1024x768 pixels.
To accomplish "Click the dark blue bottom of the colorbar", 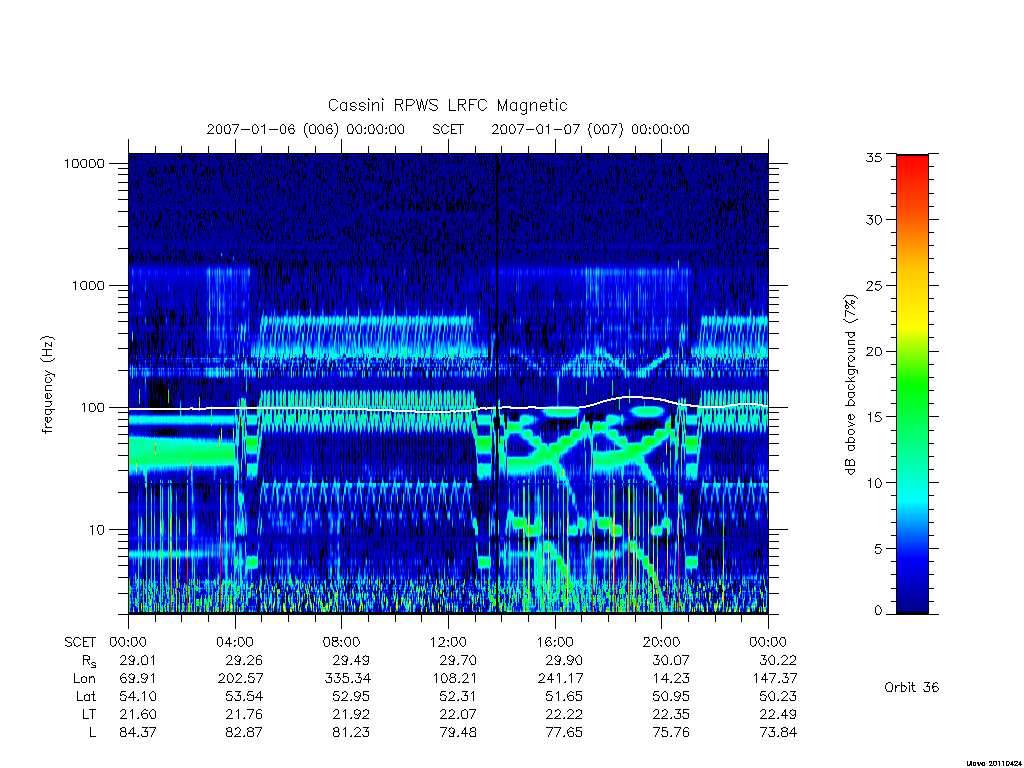I will click(x=912, y=602).
